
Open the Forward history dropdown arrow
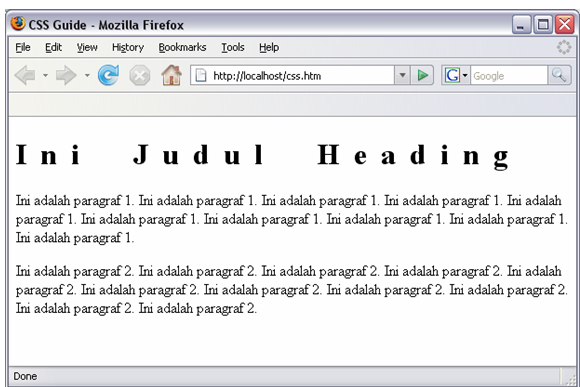point(87,75)
